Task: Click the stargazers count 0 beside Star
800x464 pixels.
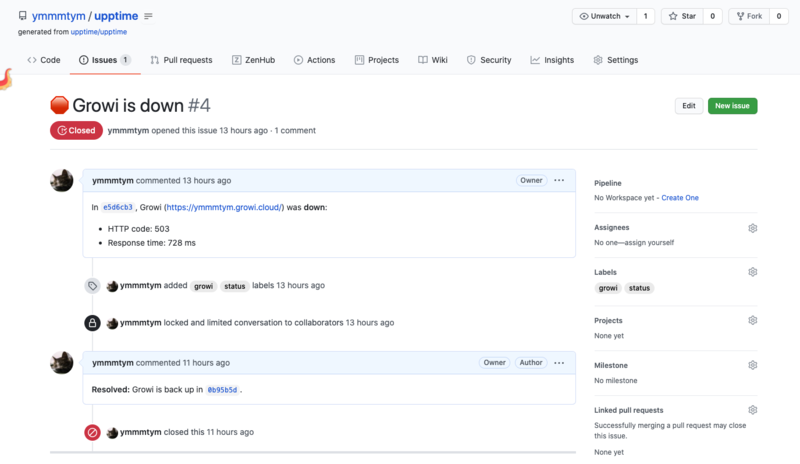Action: (712, 16)
